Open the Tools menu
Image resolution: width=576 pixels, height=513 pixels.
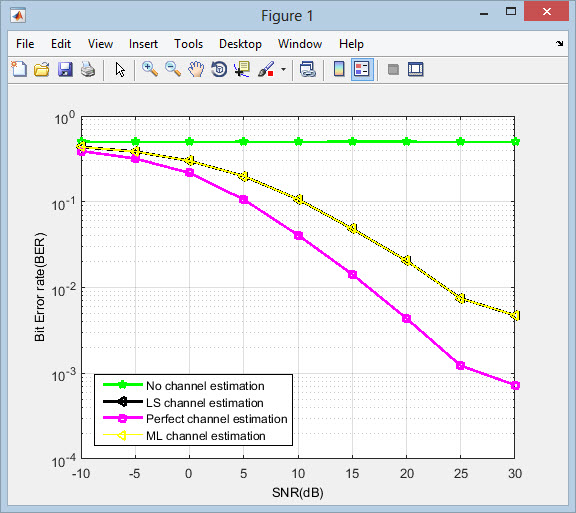coord(188,44)
